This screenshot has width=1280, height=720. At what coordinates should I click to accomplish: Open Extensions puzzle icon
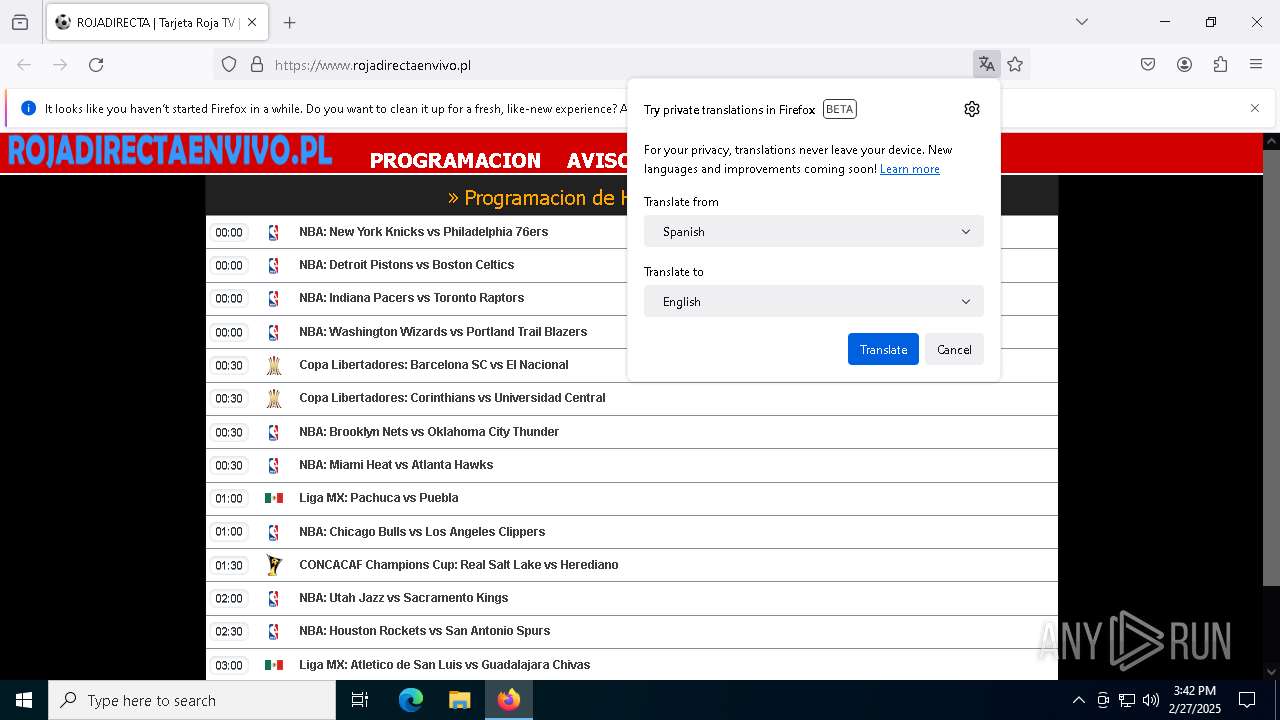click(x=1220, y=65)
